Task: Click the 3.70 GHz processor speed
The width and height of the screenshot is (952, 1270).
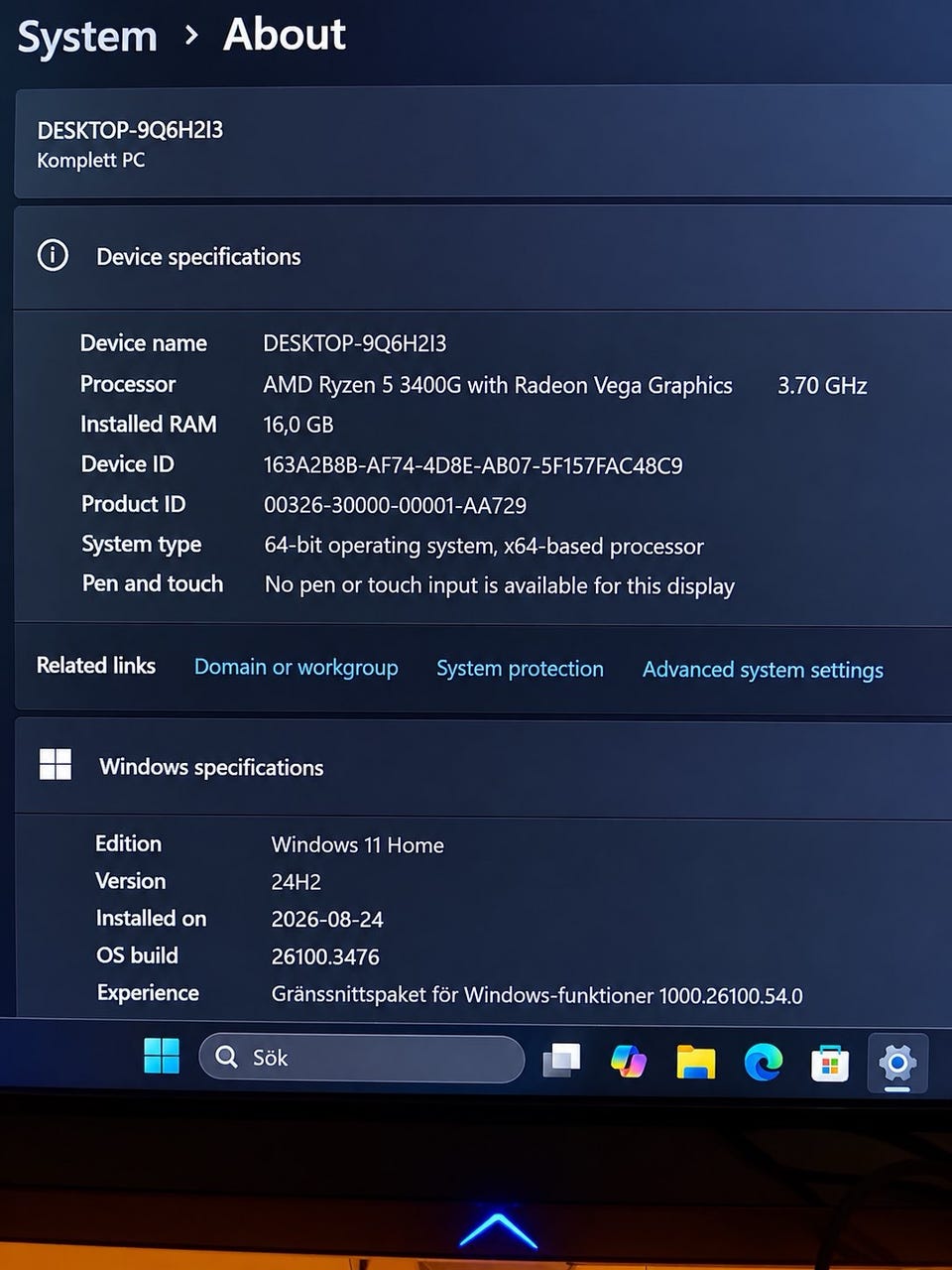Action: [x=822, y=386]
